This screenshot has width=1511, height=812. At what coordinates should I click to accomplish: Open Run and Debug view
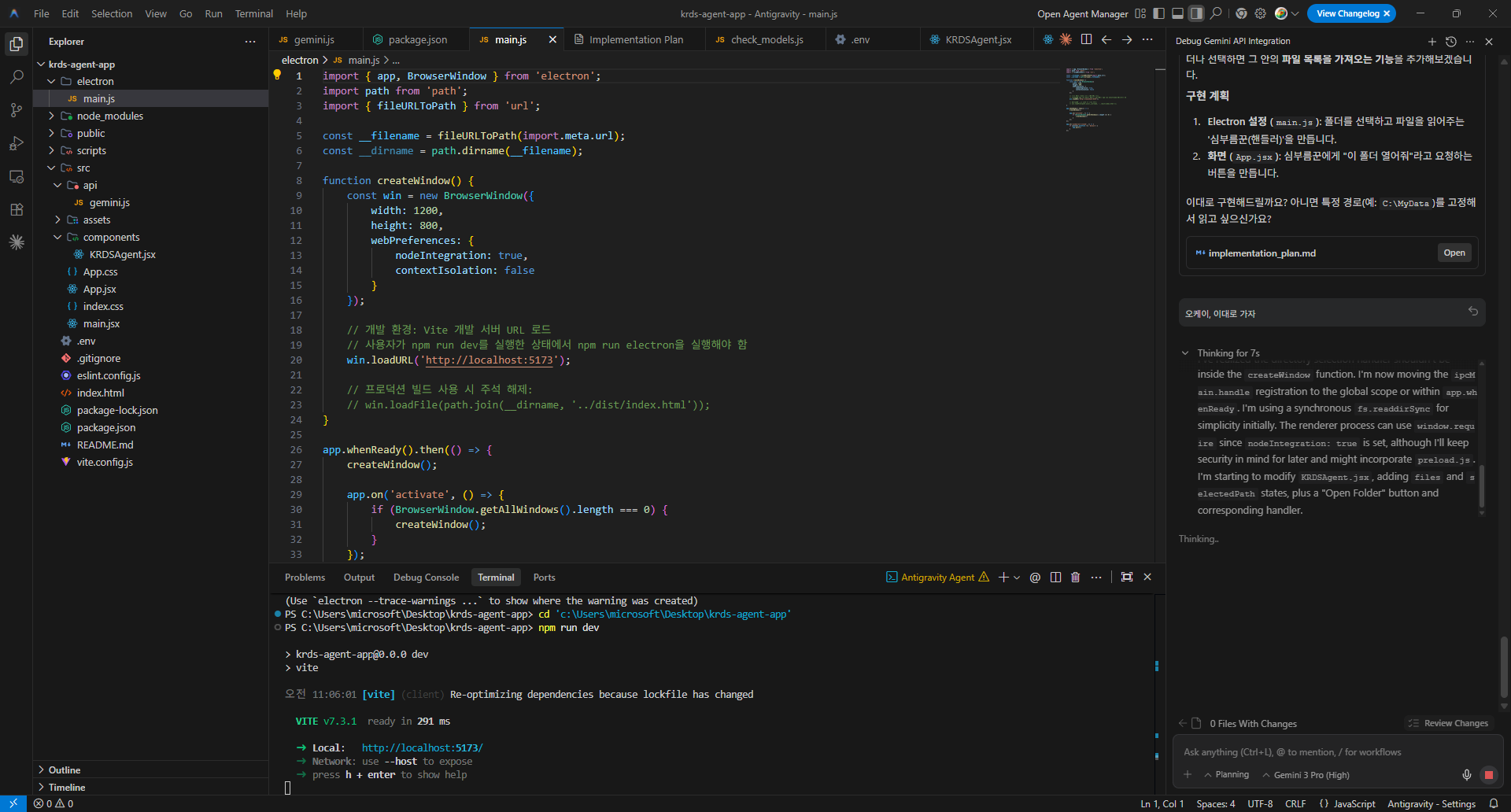tap(16, 143)
